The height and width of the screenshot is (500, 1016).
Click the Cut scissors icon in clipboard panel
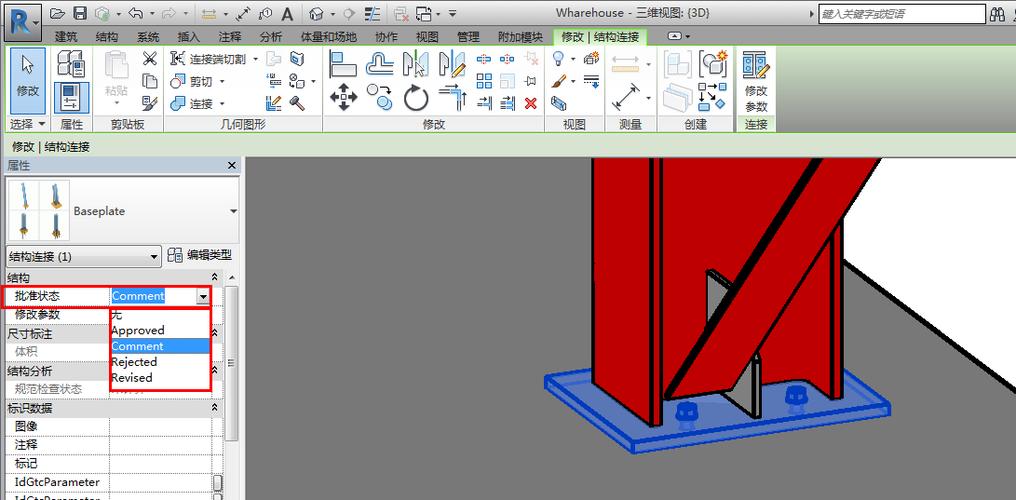150,59
